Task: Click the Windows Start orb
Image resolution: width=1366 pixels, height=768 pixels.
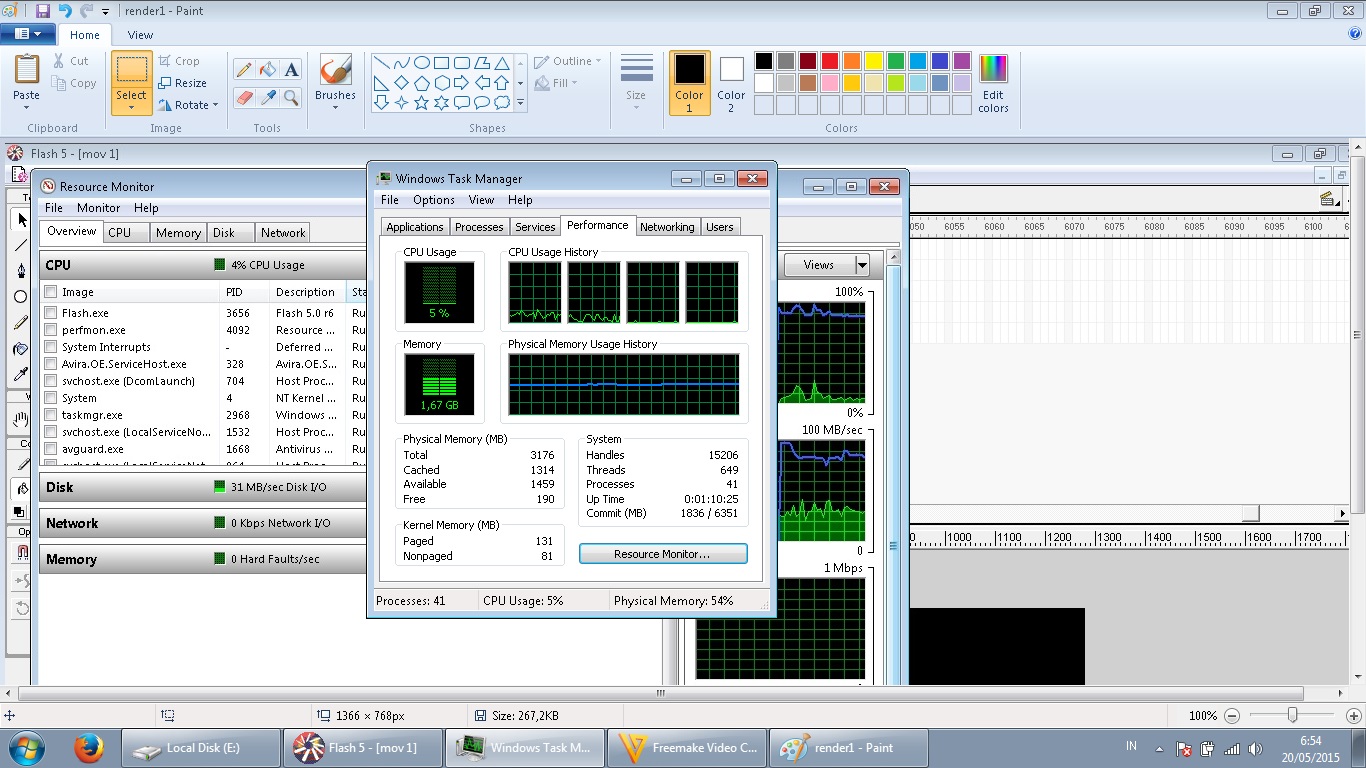Action: pos(27,748)
